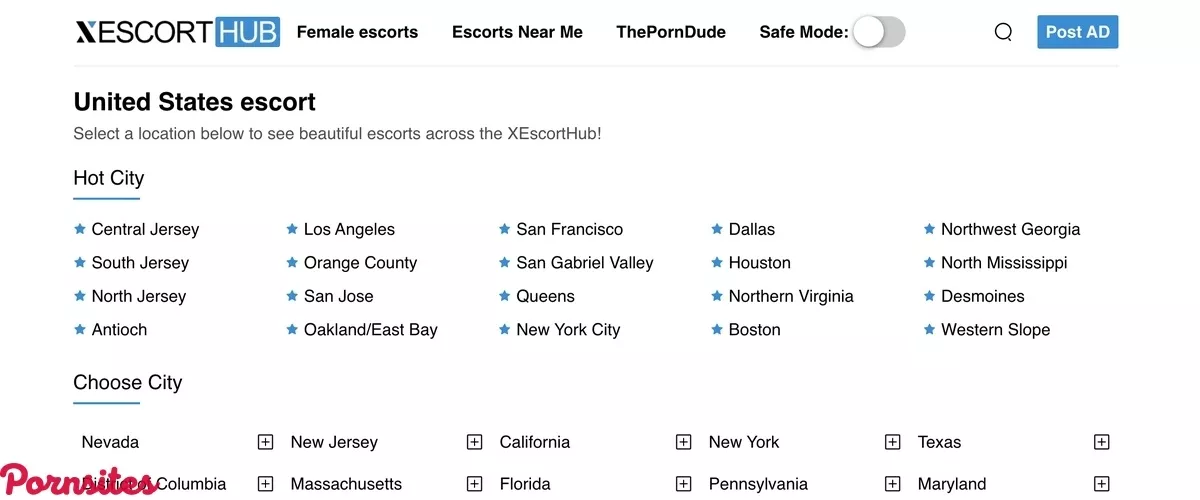The width and height of the screenshot is (1200, 500).
Task: Open Escorts Near Me menu item
Action: (517, 32)
